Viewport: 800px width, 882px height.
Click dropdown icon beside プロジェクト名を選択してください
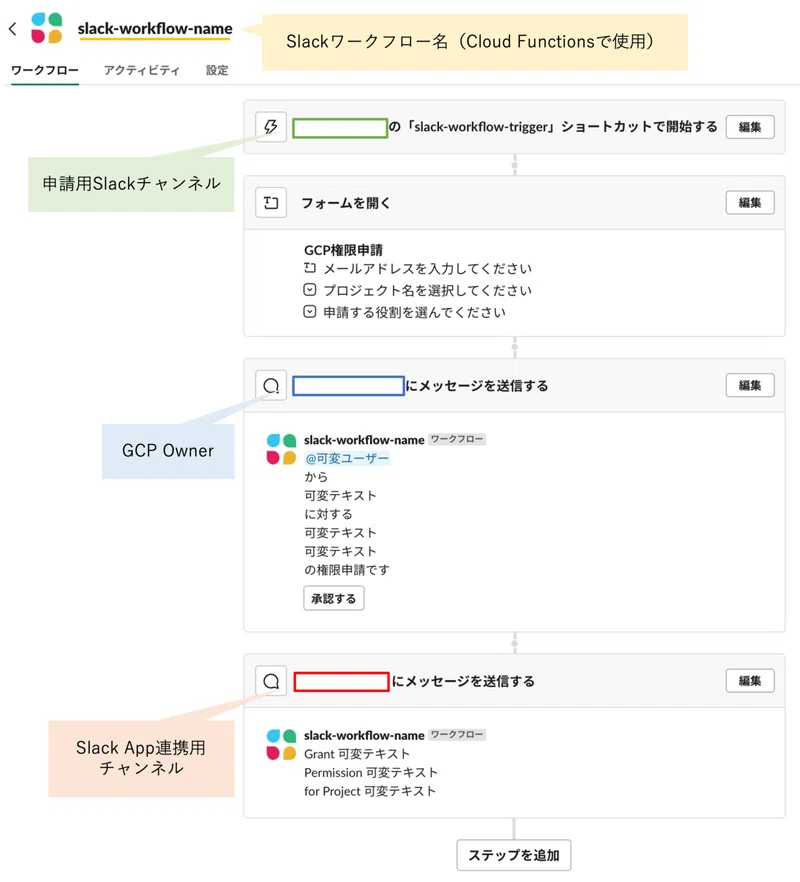coord(309,290)
